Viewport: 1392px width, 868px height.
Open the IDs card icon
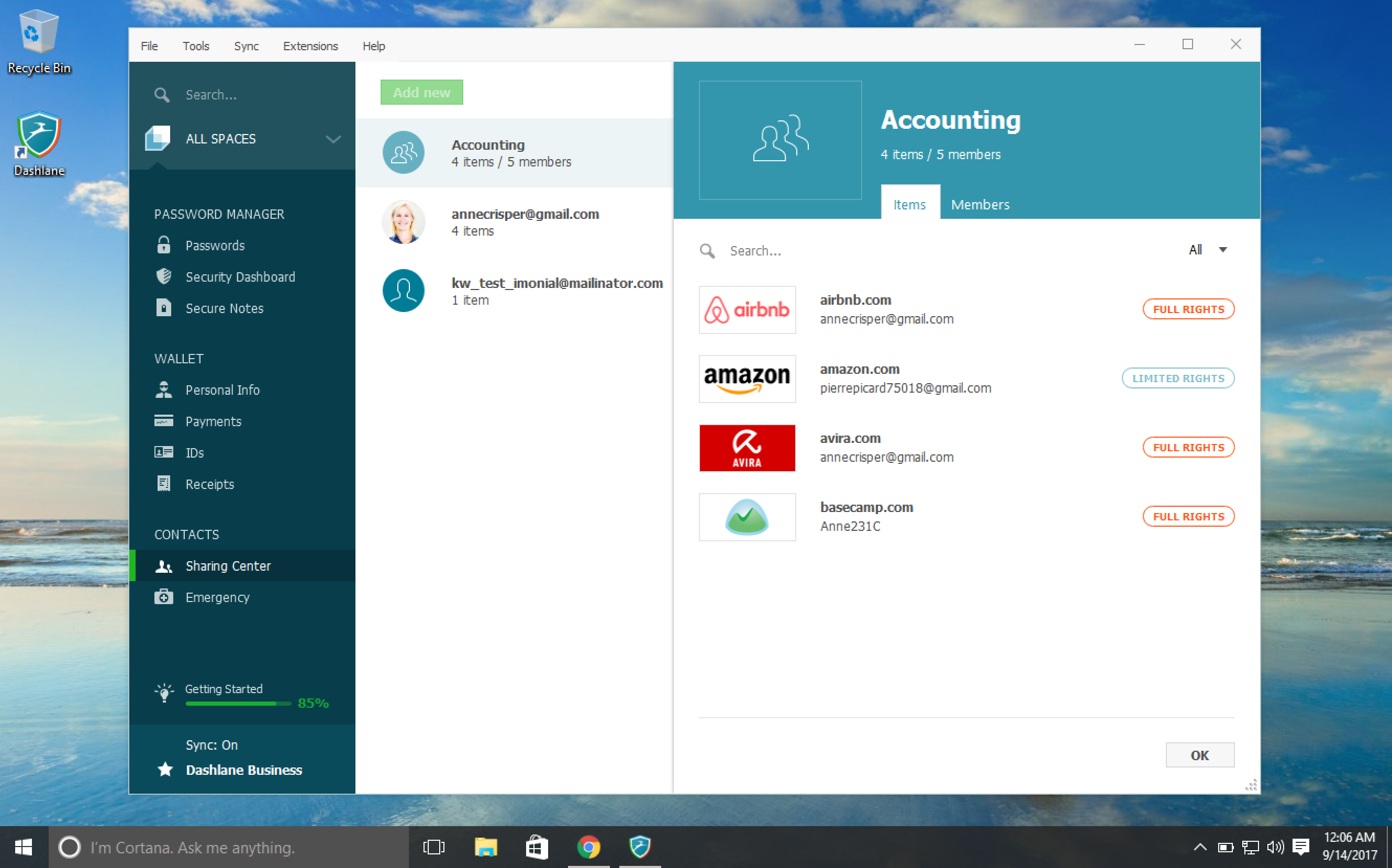click(164, 452)
